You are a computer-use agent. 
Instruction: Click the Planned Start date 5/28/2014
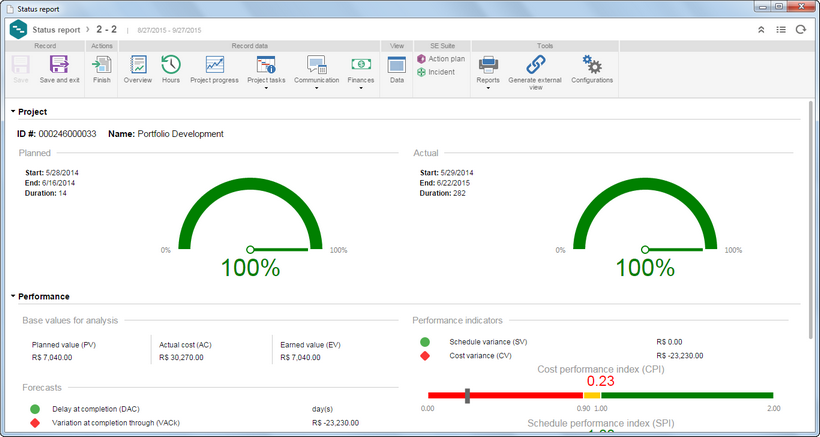[x=62, y=172]
